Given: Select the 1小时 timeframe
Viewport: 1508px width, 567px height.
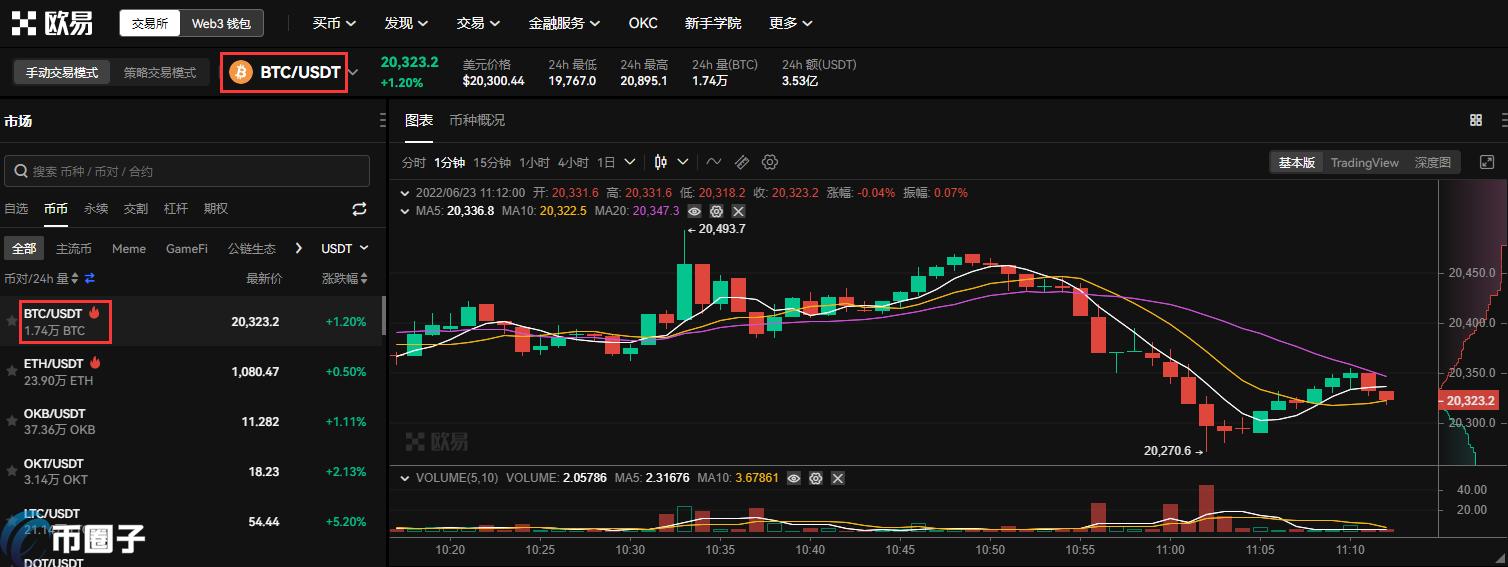Looking at the screenshot, I should pos(535,162).
